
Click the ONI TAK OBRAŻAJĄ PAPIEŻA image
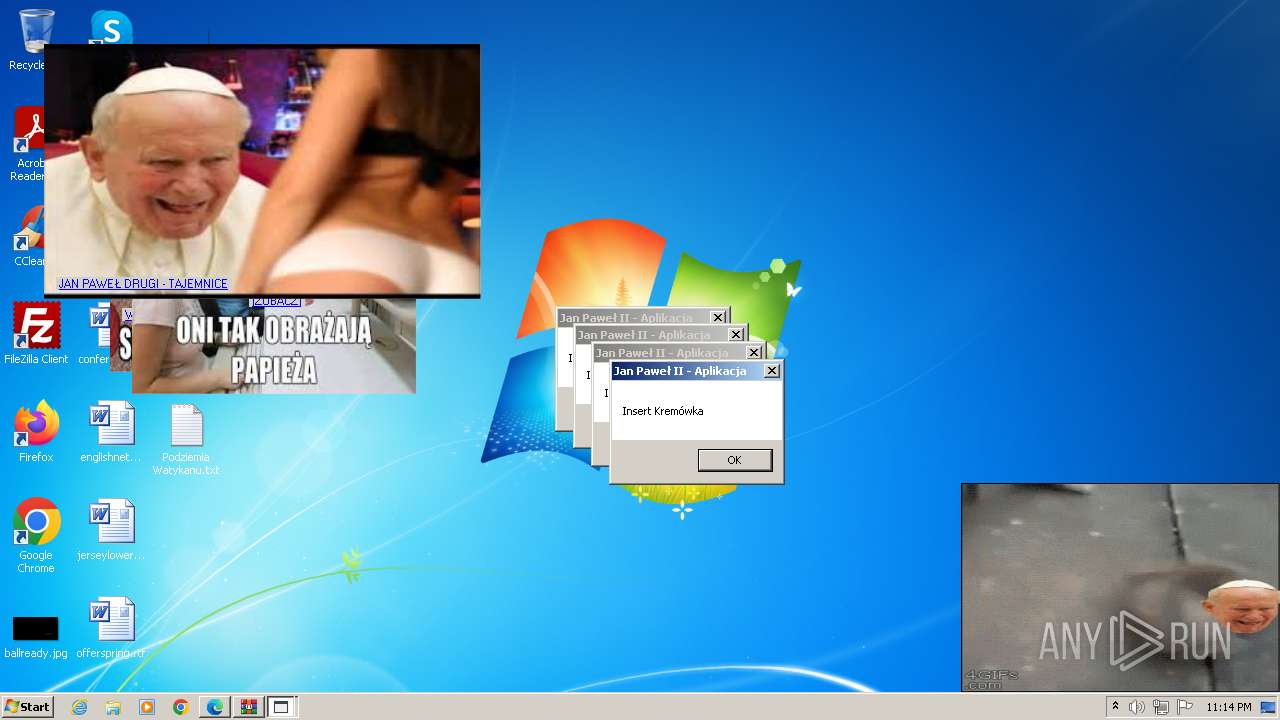pos(274,346)
